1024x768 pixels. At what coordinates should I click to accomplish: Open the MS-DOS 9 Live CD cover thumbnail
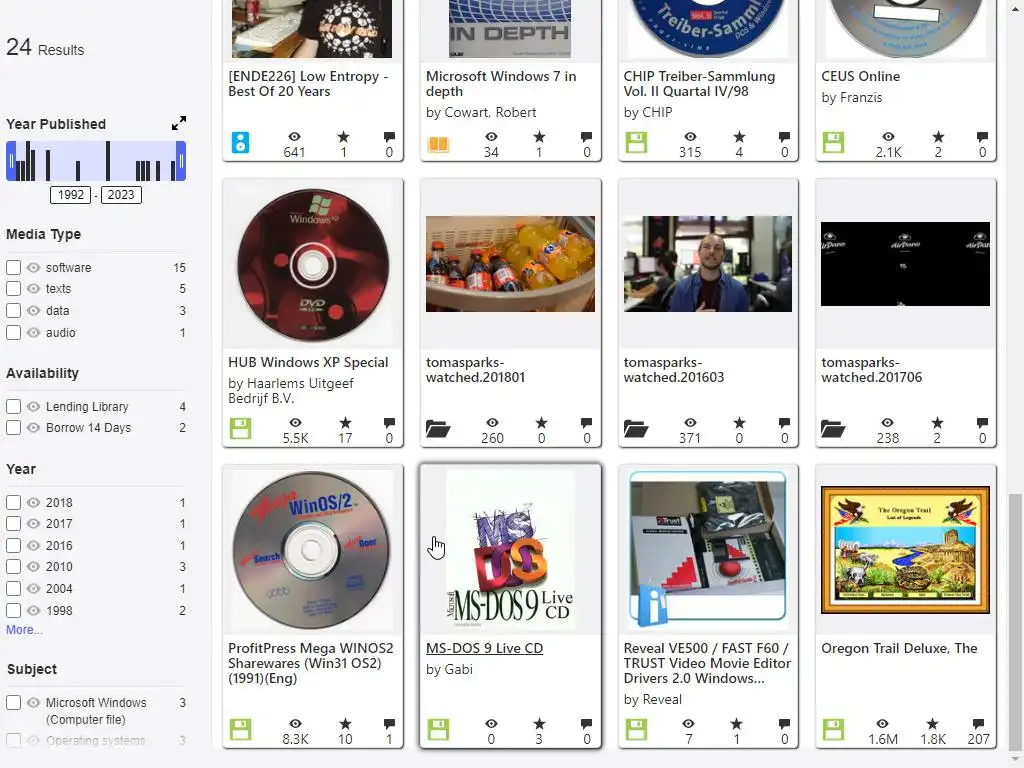[x=510, y=550]
